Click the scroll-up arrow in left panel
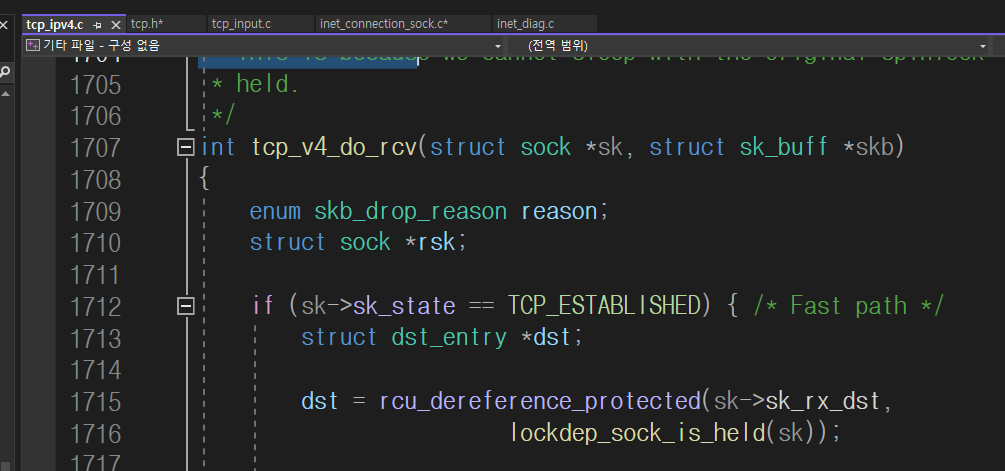The height and width of the screenshot is (471, 1005). click(x=5, y=93)
